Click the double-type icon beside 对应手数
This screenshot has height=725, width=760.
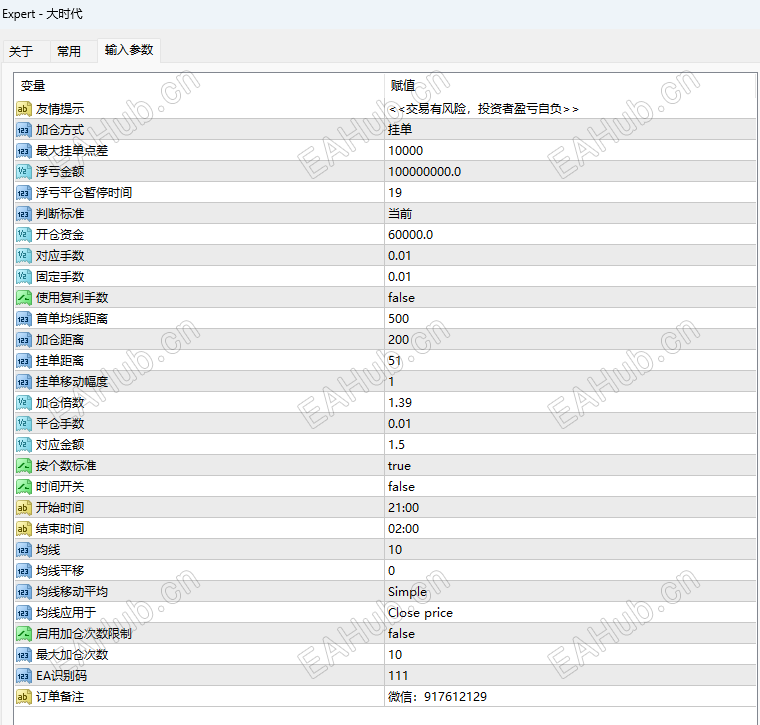[24, 255]
